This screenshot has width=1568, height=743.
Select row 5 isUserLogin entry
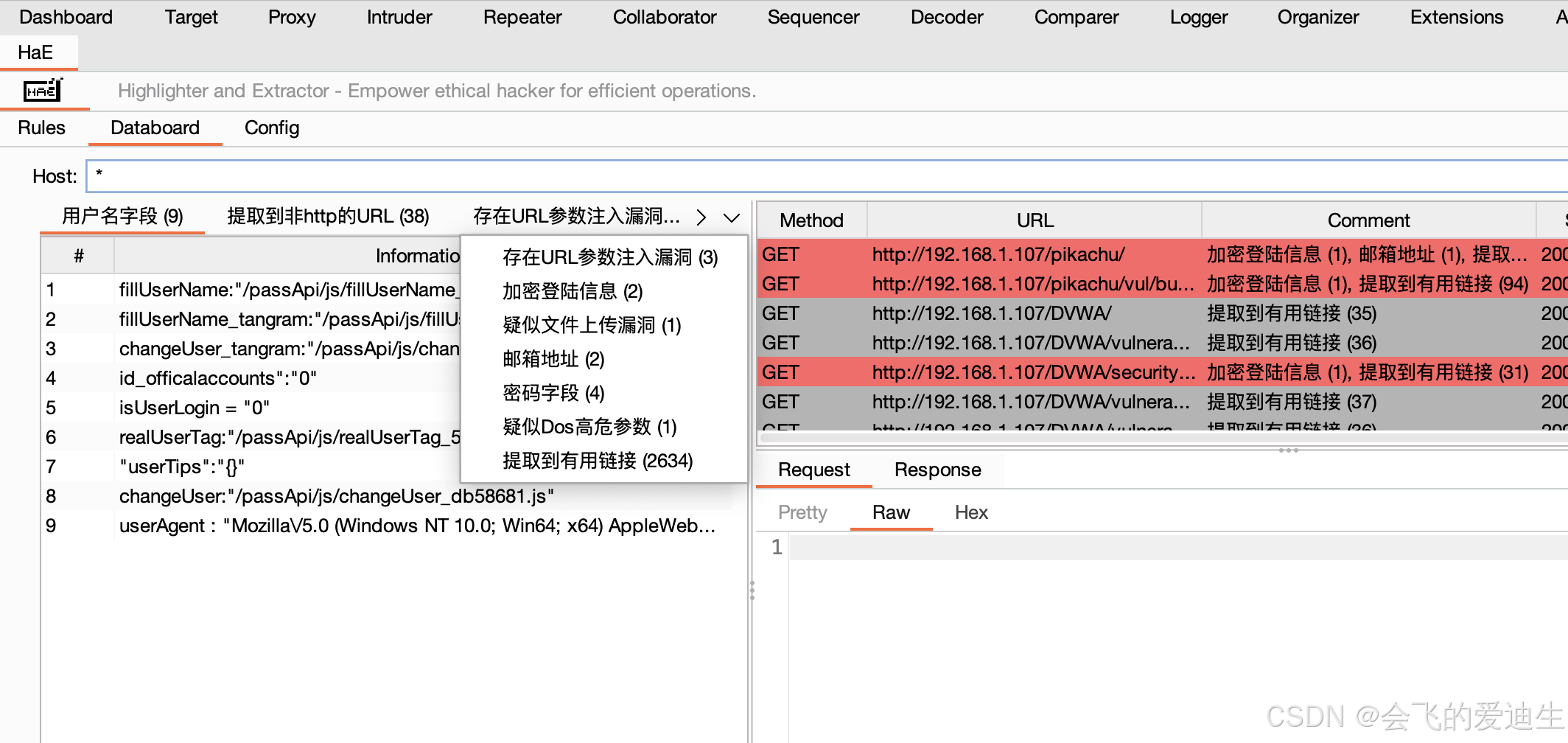point(251,408)
